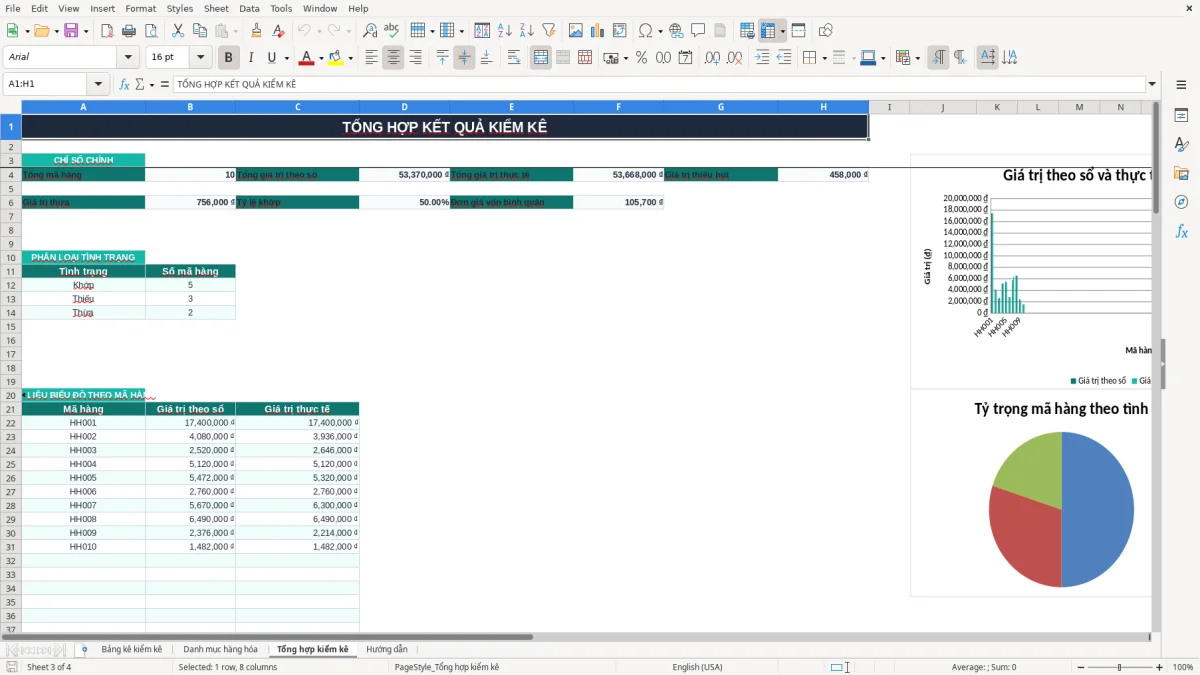Run spelling check
Screen dimensions: 1200x675
point(392,31)
